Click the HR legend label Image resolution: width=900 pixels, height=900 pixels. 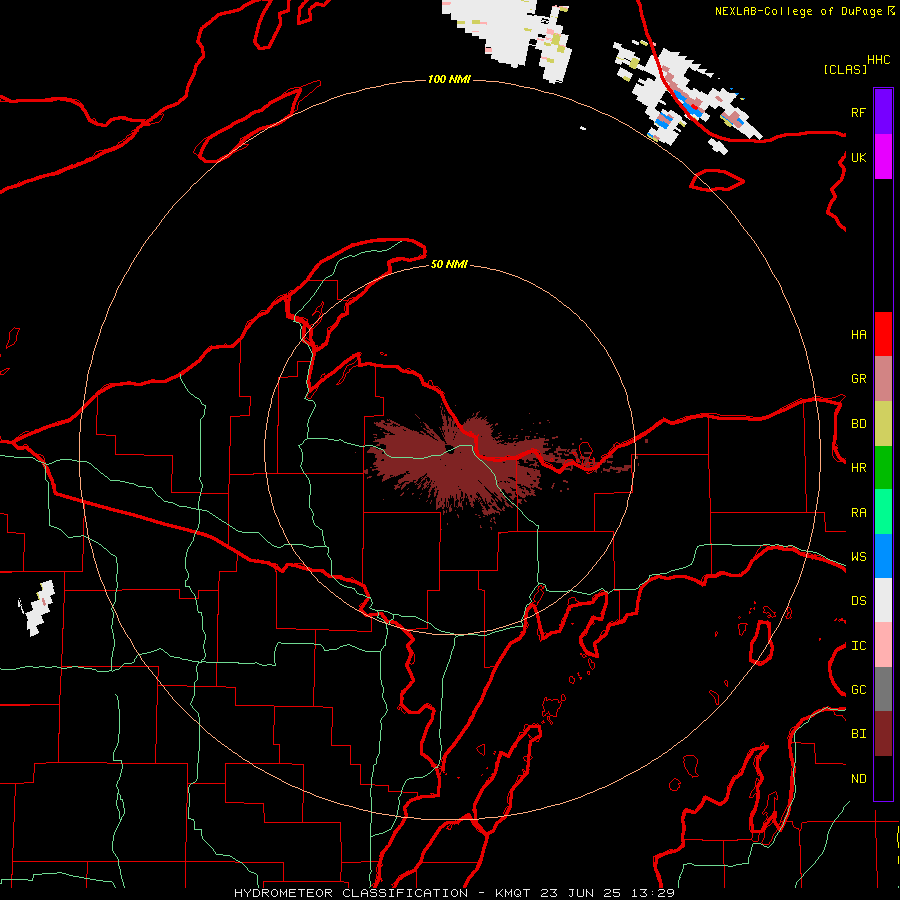[858, 468]
